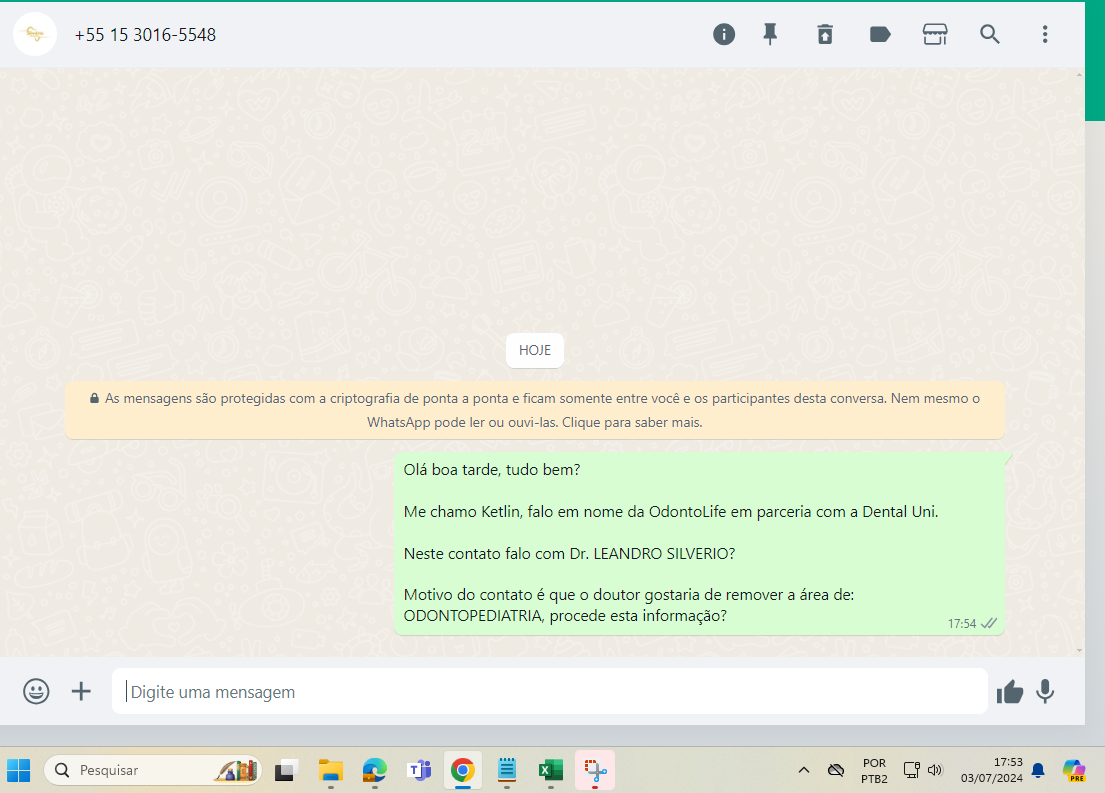Open contact info icon in chat header
The image size is (1105, 793).
pos(724,35)
